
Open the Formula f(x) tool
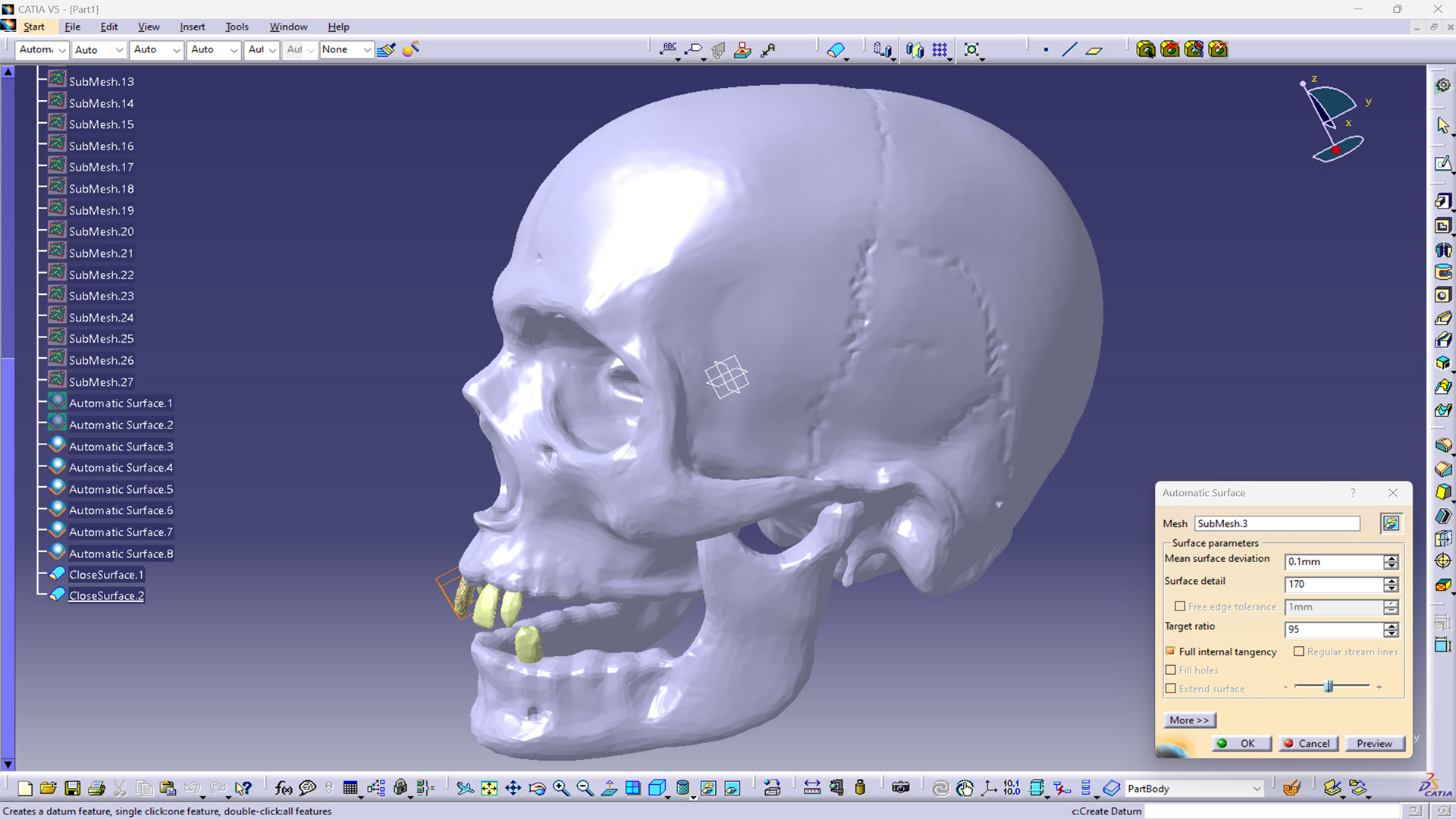click(x=283, y=789)
